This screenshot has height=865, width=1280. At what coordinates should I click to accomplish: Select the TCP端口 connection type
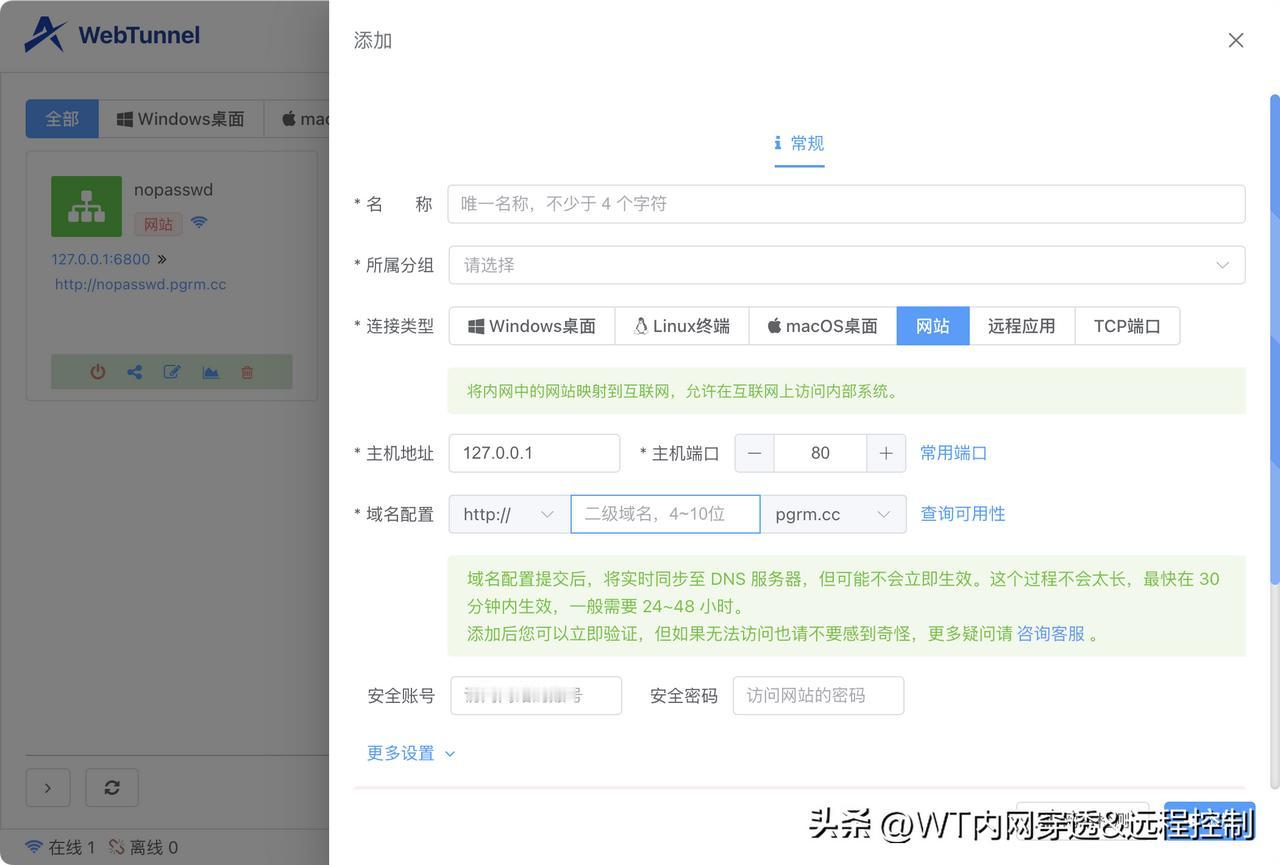coord(1127,325)
